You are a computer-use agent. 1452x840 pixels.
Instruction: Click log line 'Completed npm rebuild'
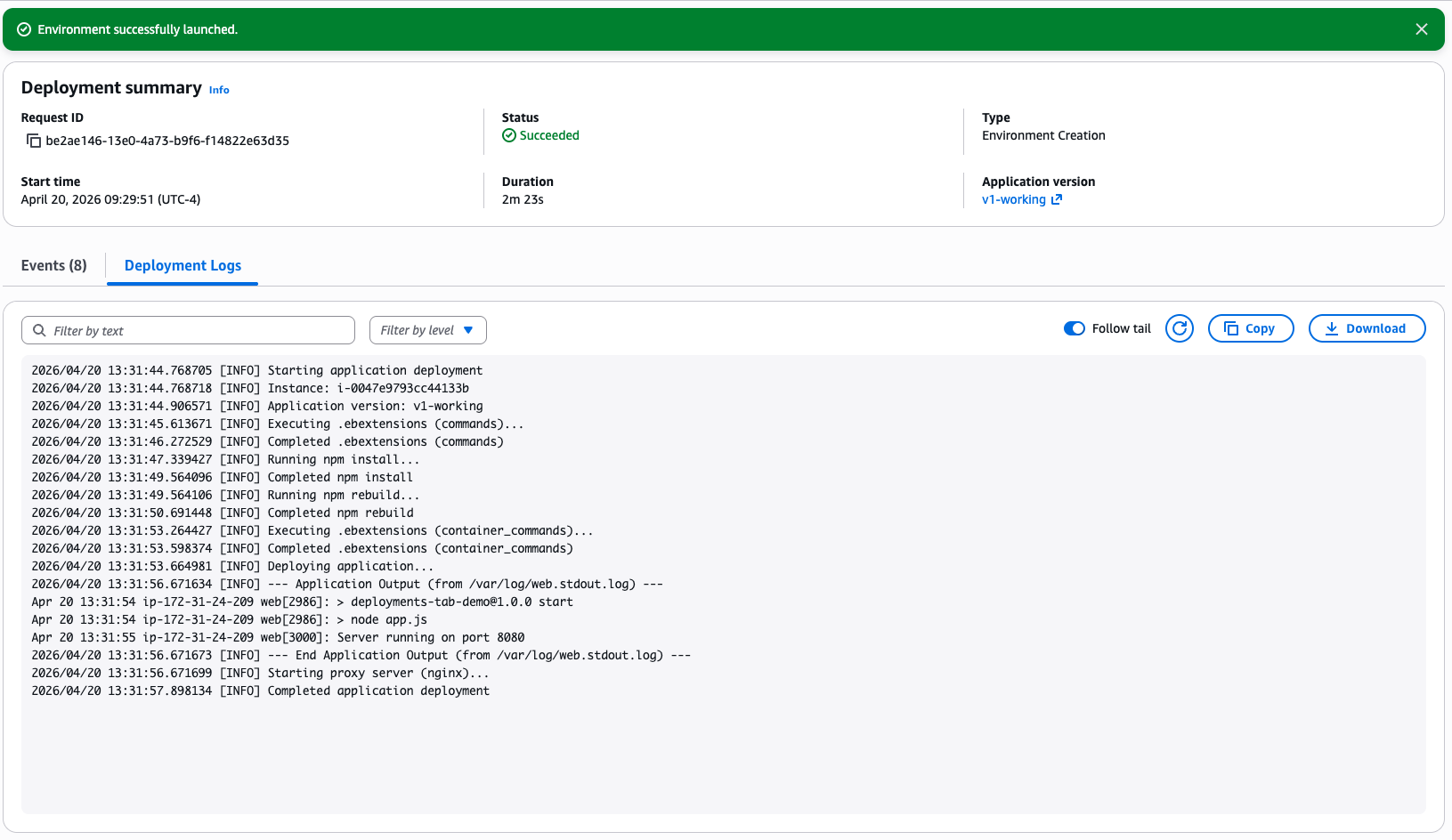(x=223, y=513)
